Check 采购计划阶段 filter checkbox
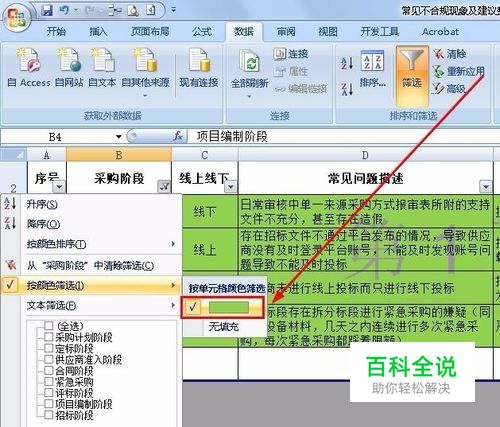Screen dimensions: 500x427 [x=49, y=337]
